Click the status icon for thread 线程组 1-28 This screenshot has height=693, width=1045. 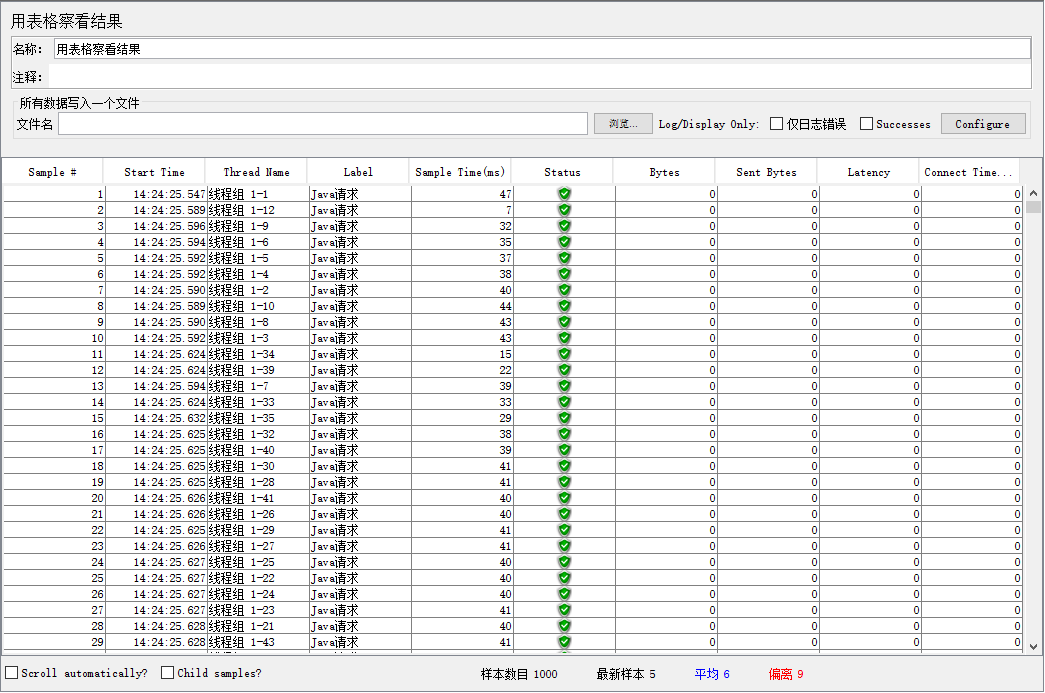pos(564,482)
